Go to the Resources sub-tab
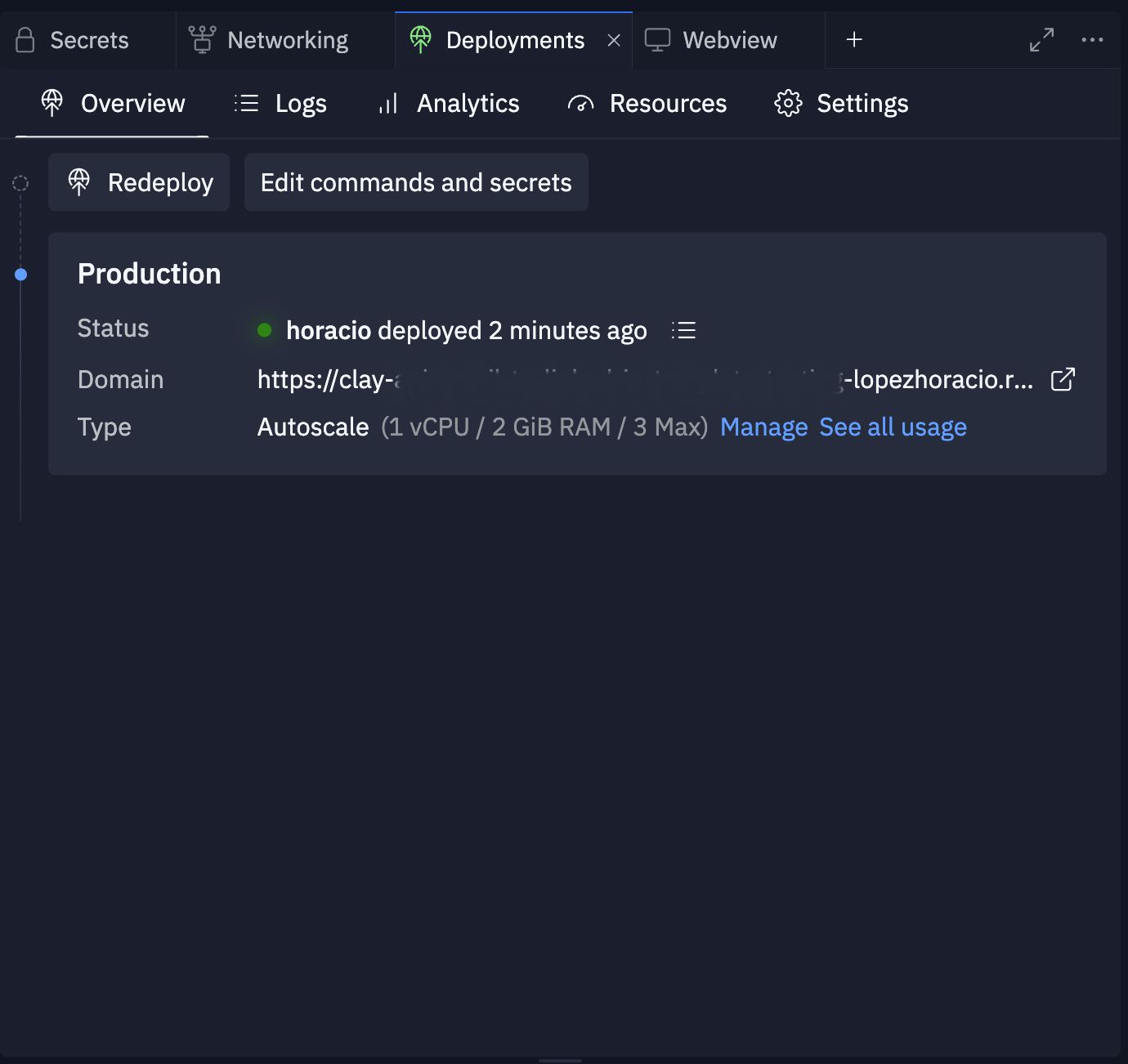1128x1064 pixels. click(647, 104)
